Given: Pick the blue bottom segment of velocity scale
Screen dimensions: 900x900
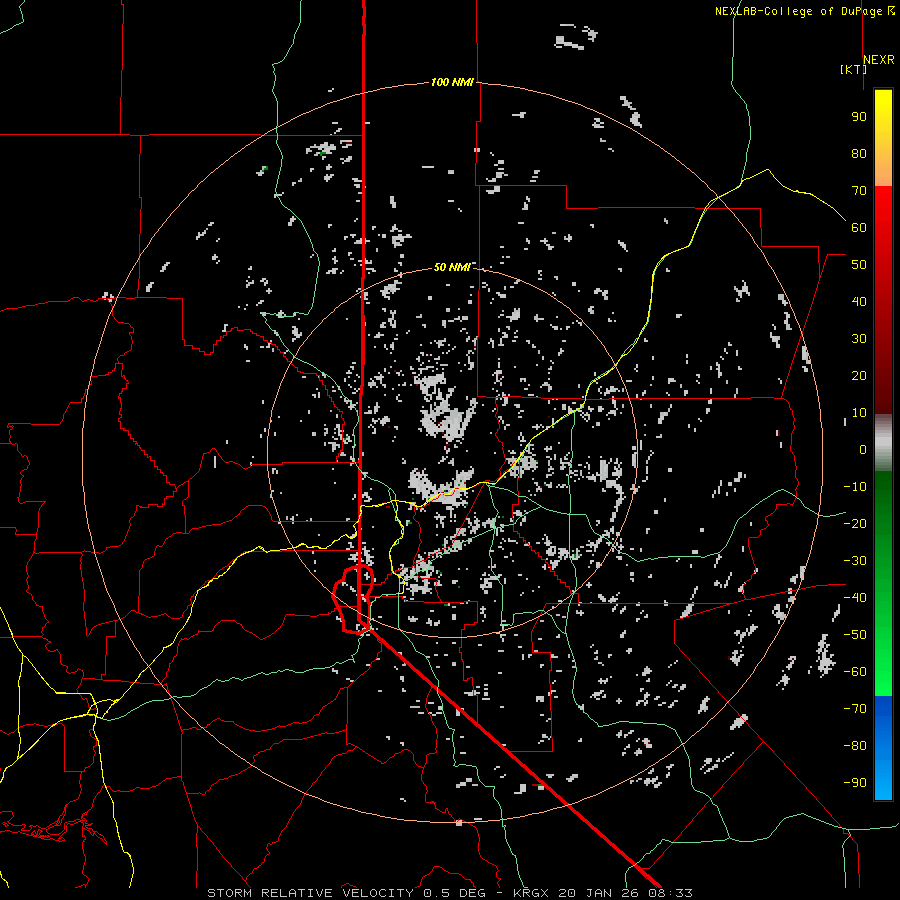Looking at the screenshot, I should pos(883,748).
